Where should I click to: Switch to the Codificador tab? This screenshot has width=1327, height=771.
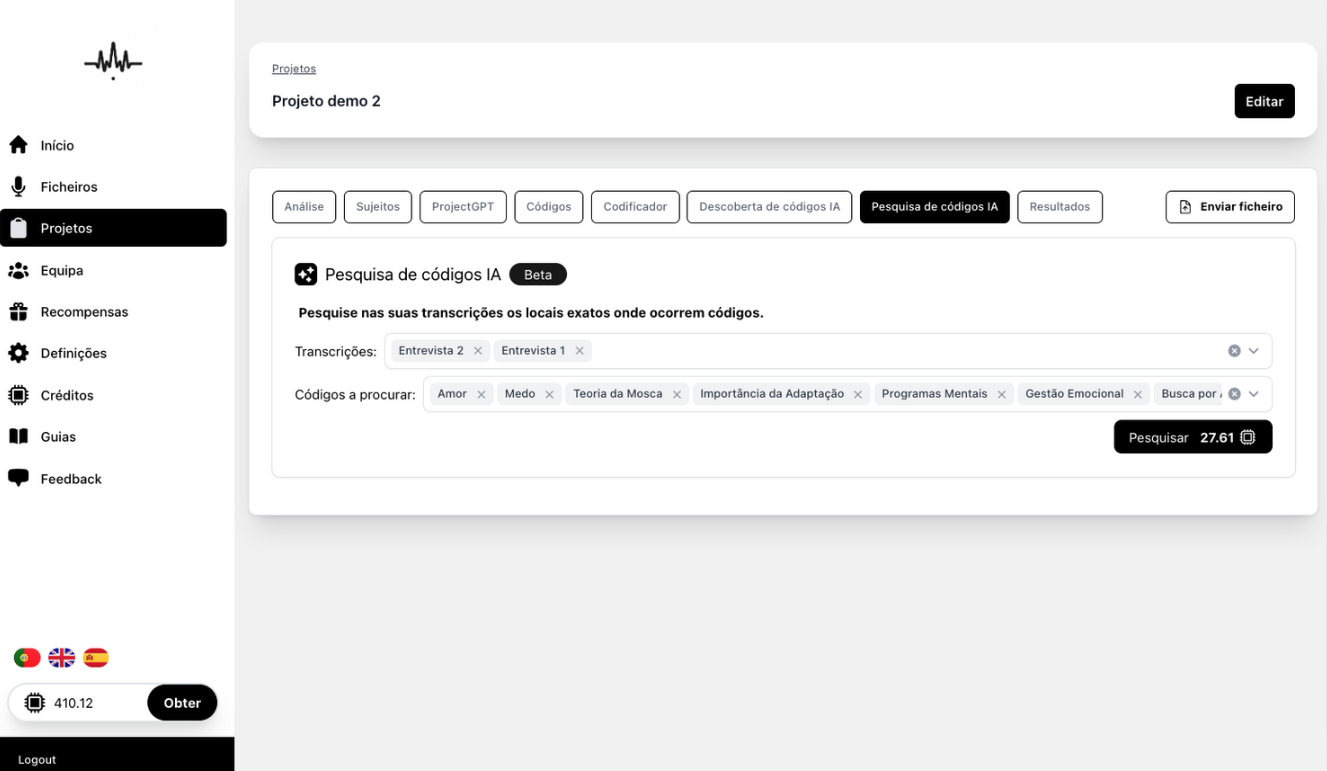(635, 207)
